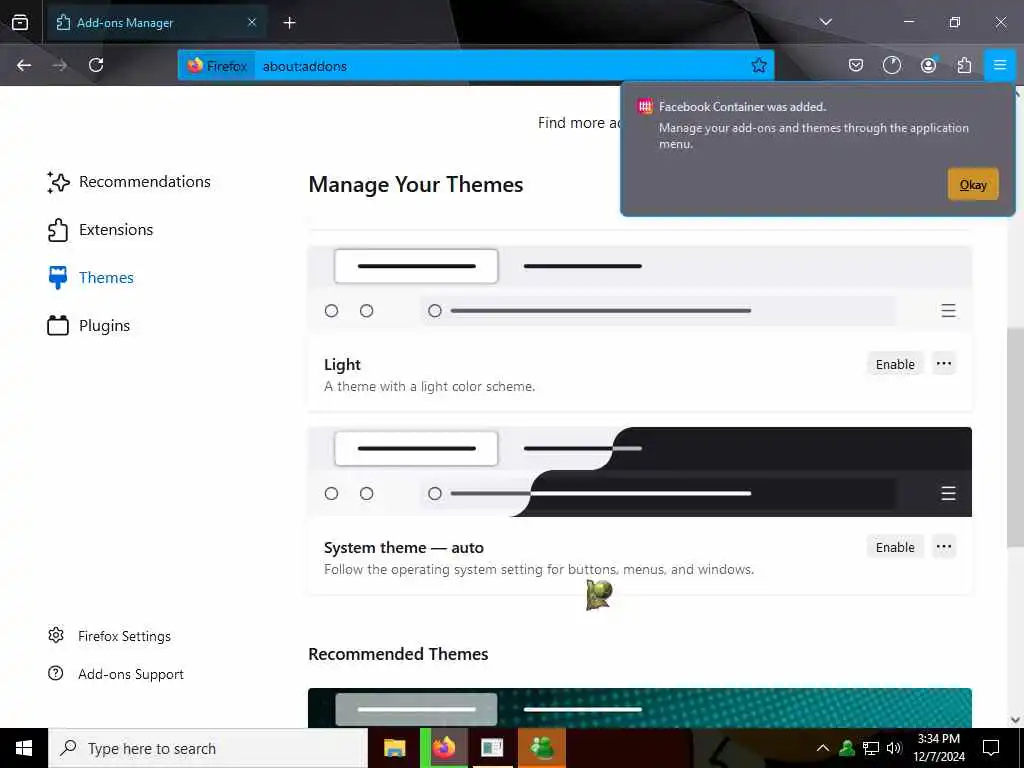This screenshot has height=768, width=1024.
Task: Select the Add-ons Manager tab
Action: point(157,22)
